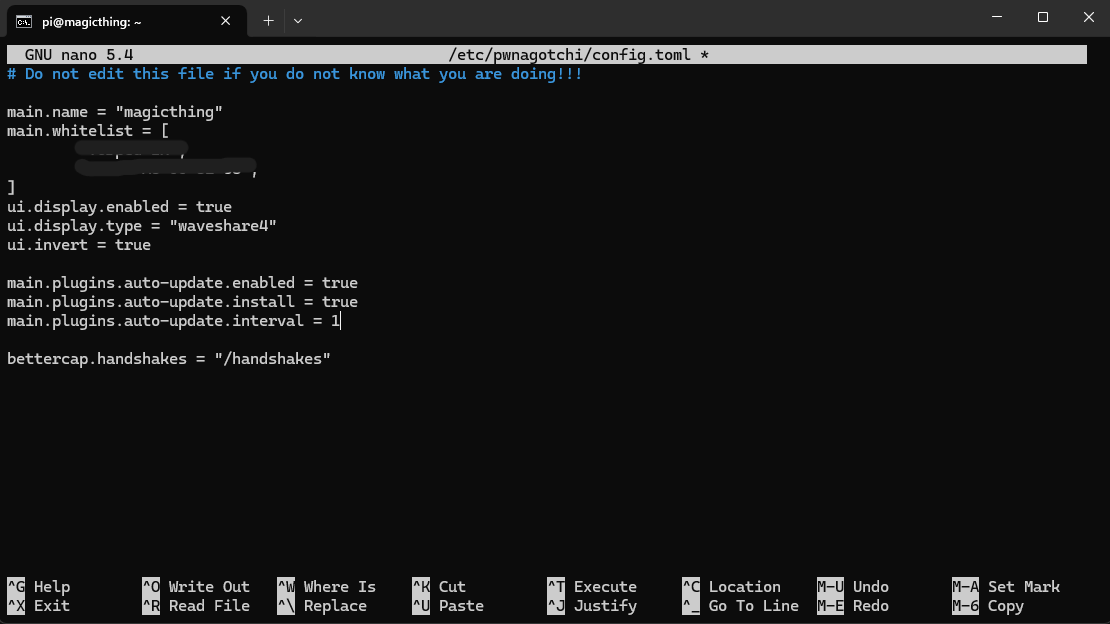Click the ^R Read File shortcut

click(196, 606)
